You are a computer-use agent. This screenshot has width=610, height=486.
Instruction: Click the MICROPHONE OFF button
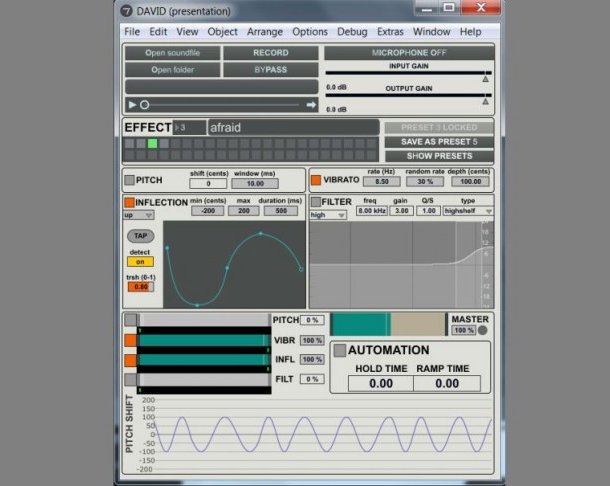click(409, 53)
